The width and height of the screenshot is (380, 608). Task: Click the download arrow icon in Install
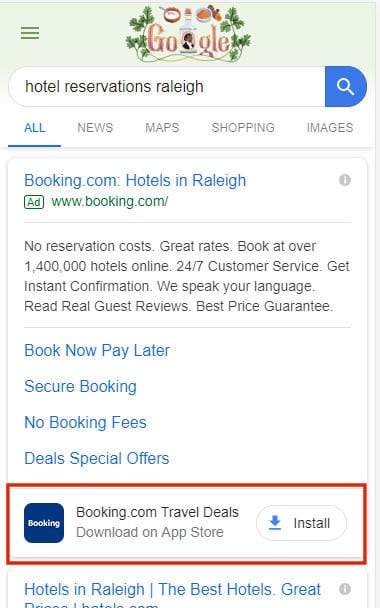(275, 523)
